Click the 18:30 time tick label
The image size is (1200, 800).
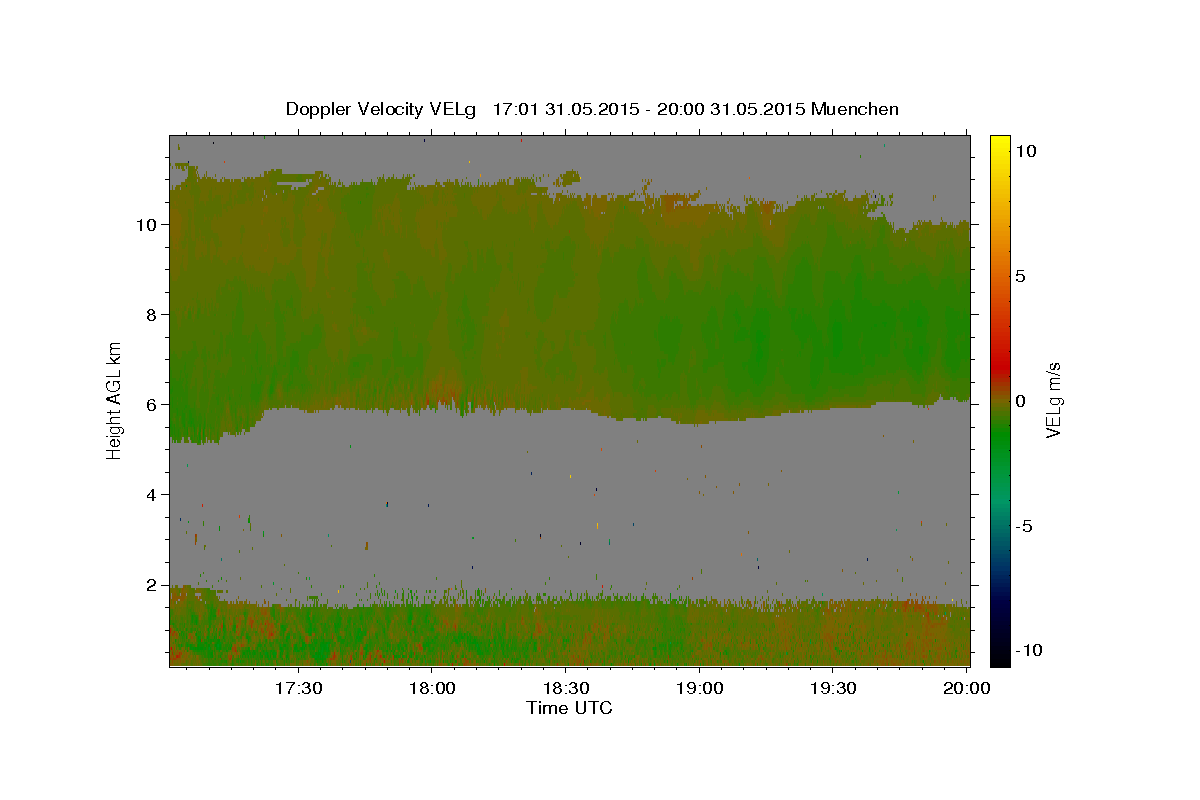point(566,688)
